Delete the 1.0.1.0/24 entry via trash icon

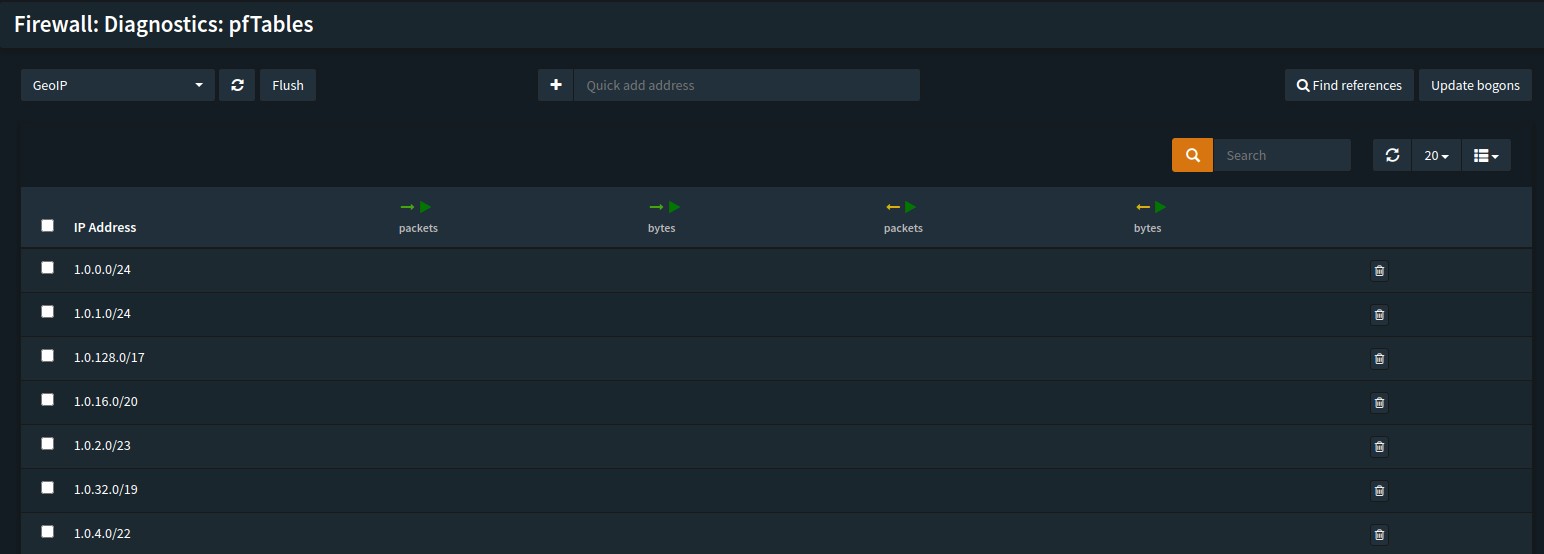tap(1379, 315)
